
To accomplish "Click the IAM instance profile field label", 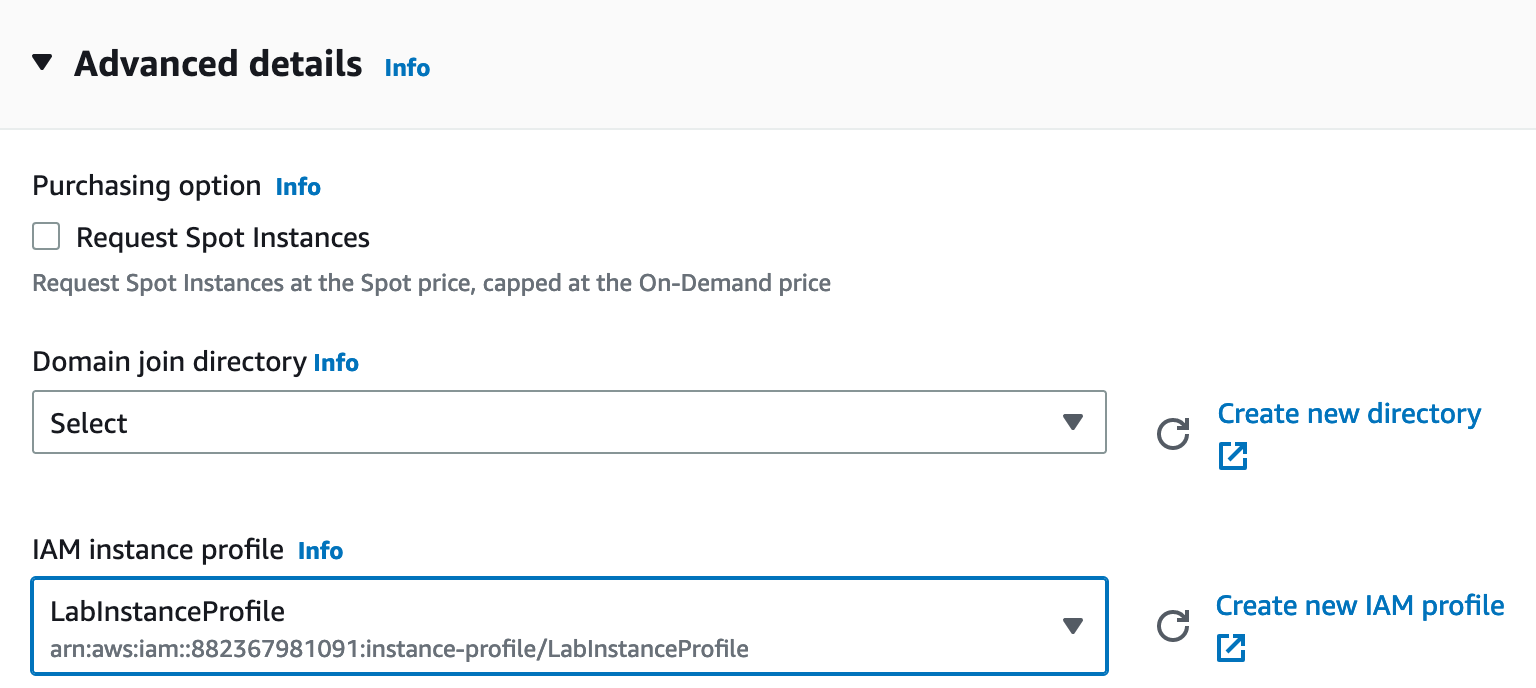I will coord(159,550).
